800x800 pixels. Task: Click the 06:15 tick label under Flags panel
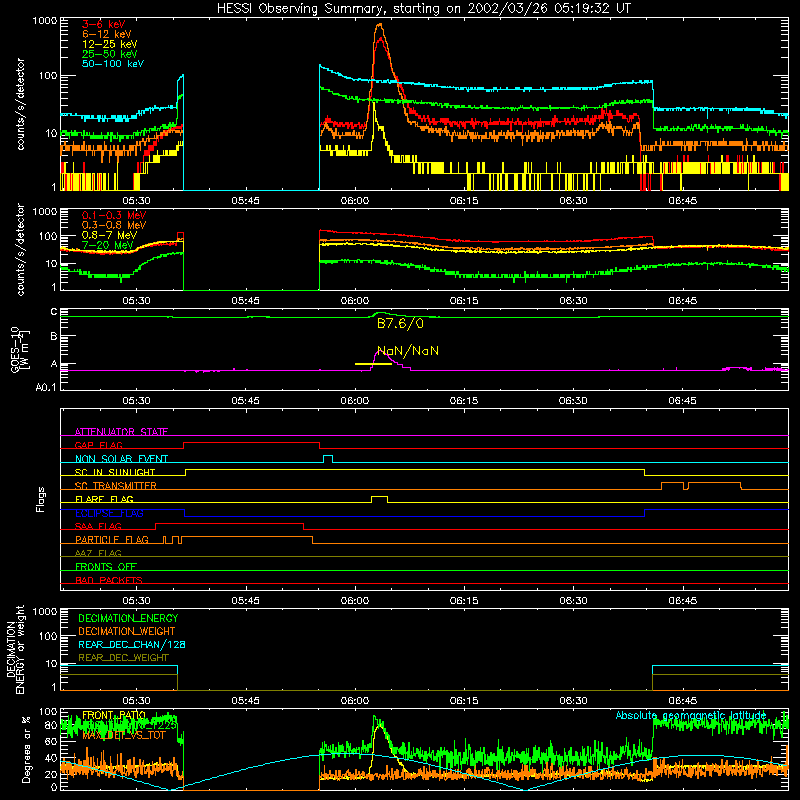(x=464, y=601)
